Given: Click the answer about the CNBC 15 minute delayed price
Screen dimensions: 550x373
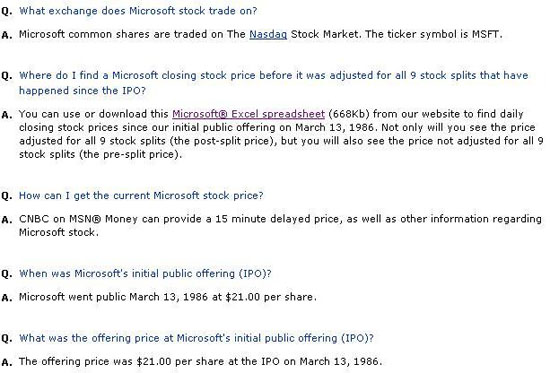Looking at the screenshot, I should point(280,225).
